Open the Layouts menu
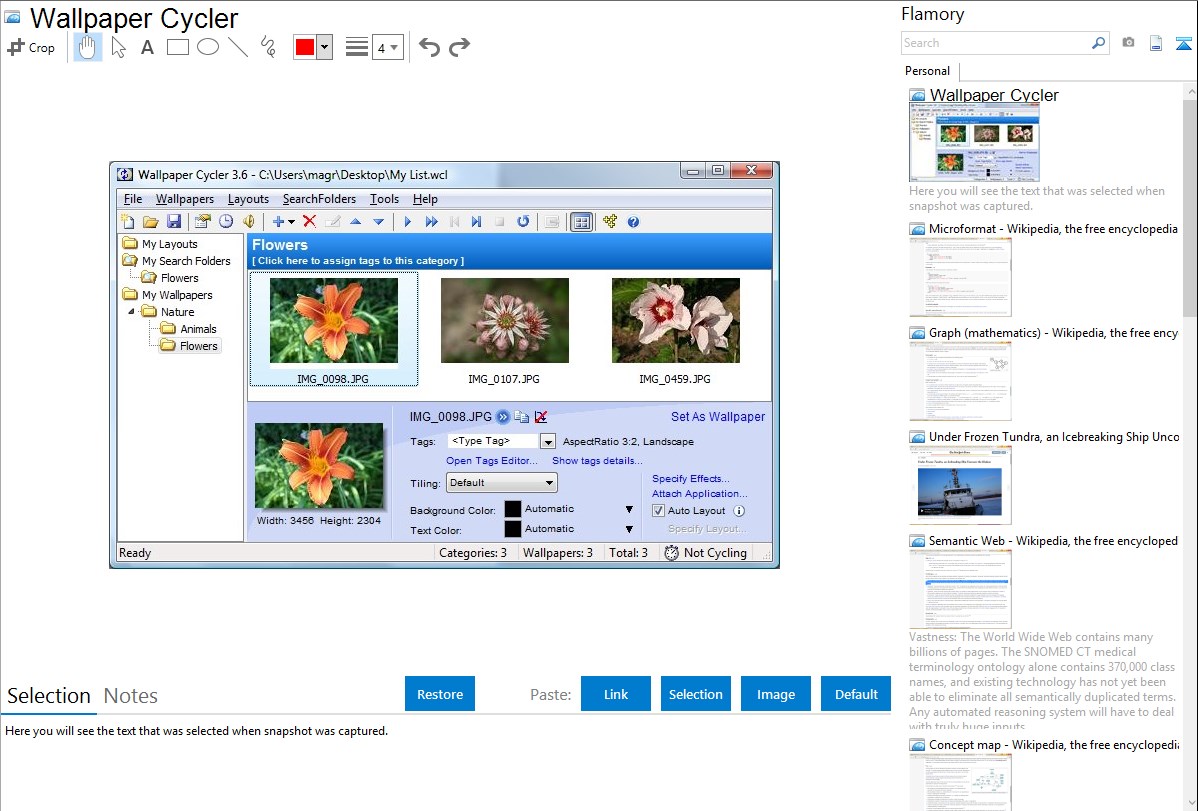The image size is (1198, 811). 248,199
